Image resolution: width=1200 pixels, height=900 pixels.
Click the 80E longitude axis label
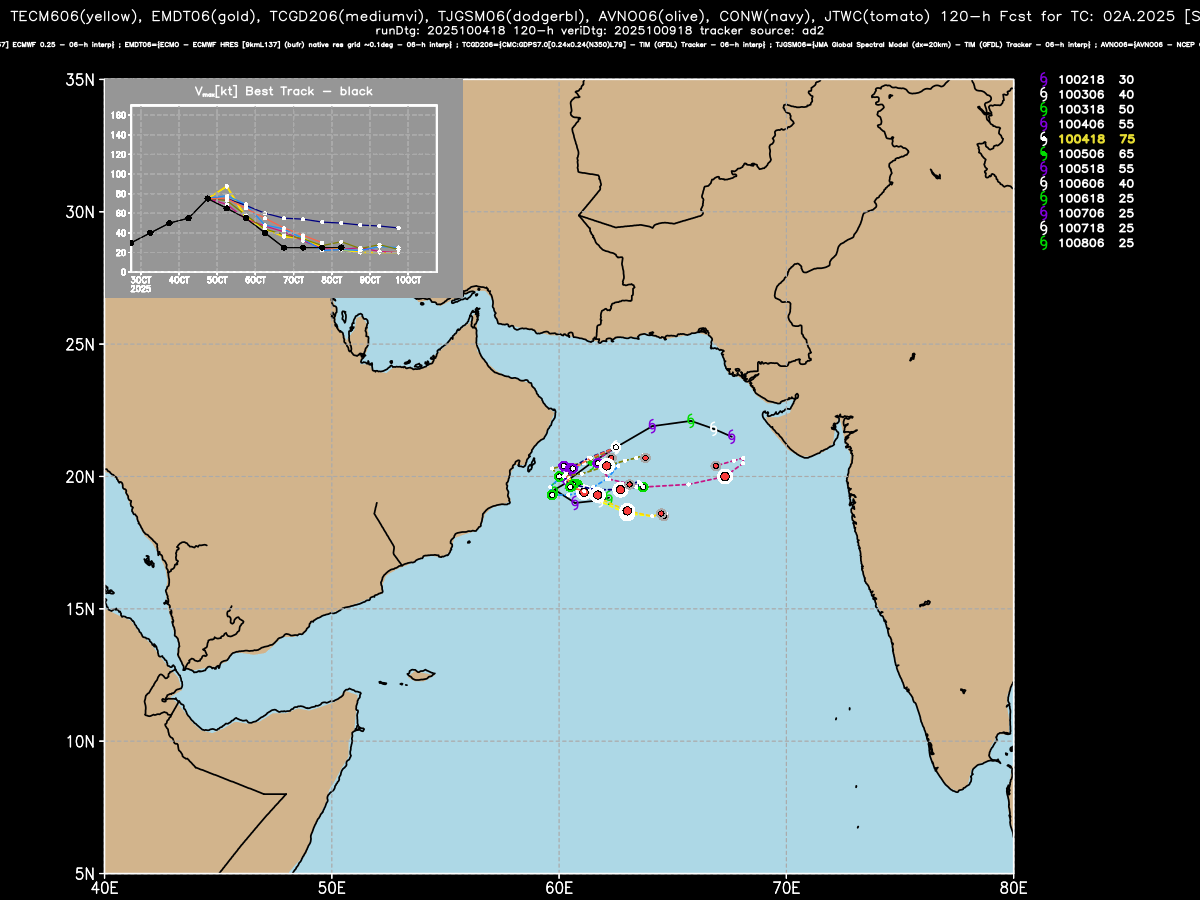point(1014,888)
